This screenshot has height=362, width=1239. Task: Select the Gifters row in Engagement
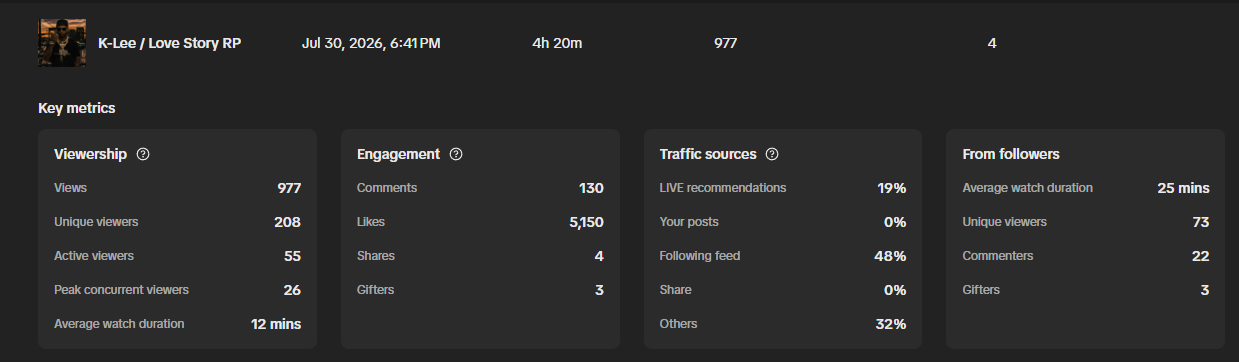pos(480,290)
